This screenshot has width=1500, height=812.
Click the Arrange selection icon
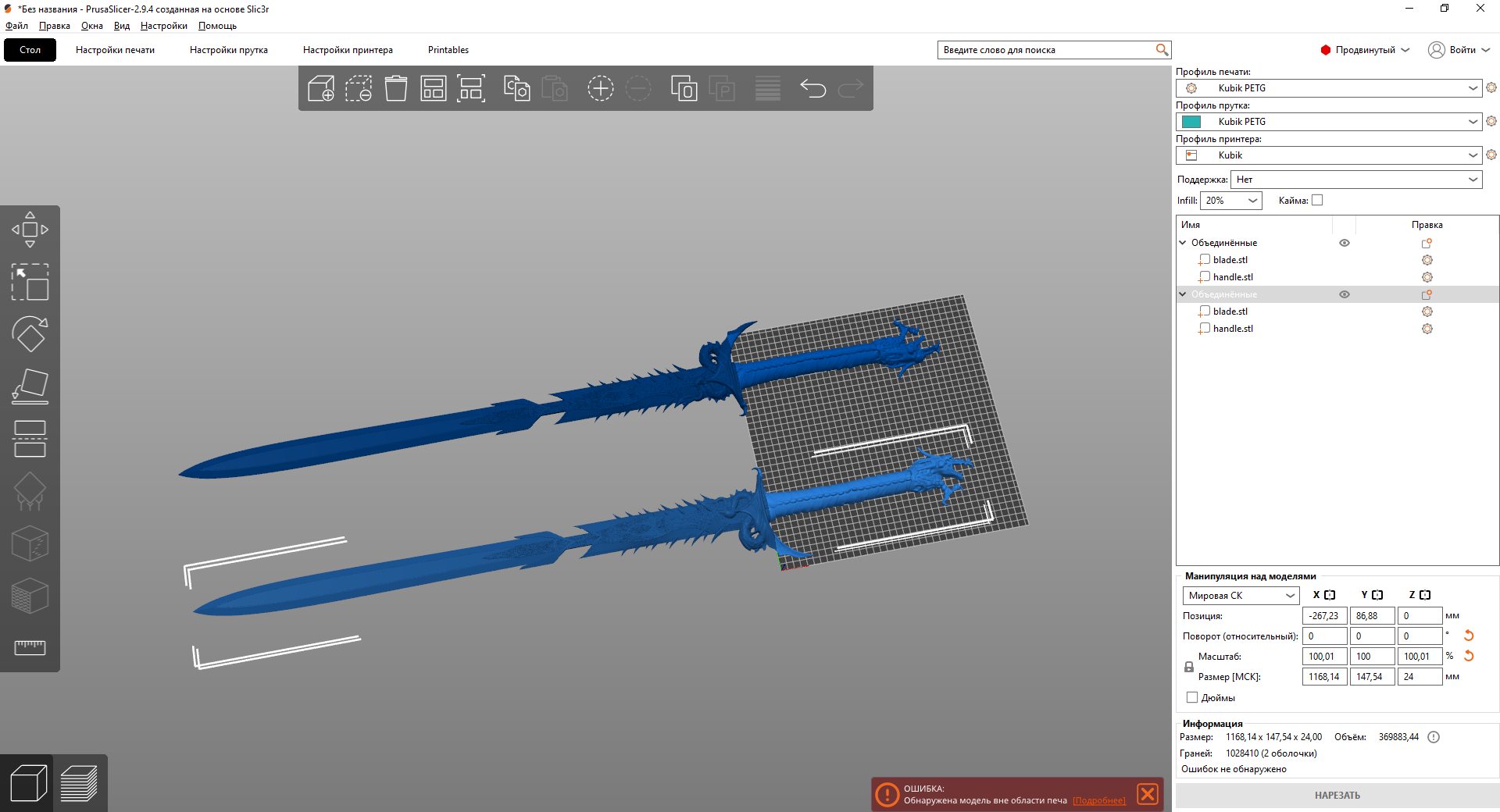coord(471,88)
